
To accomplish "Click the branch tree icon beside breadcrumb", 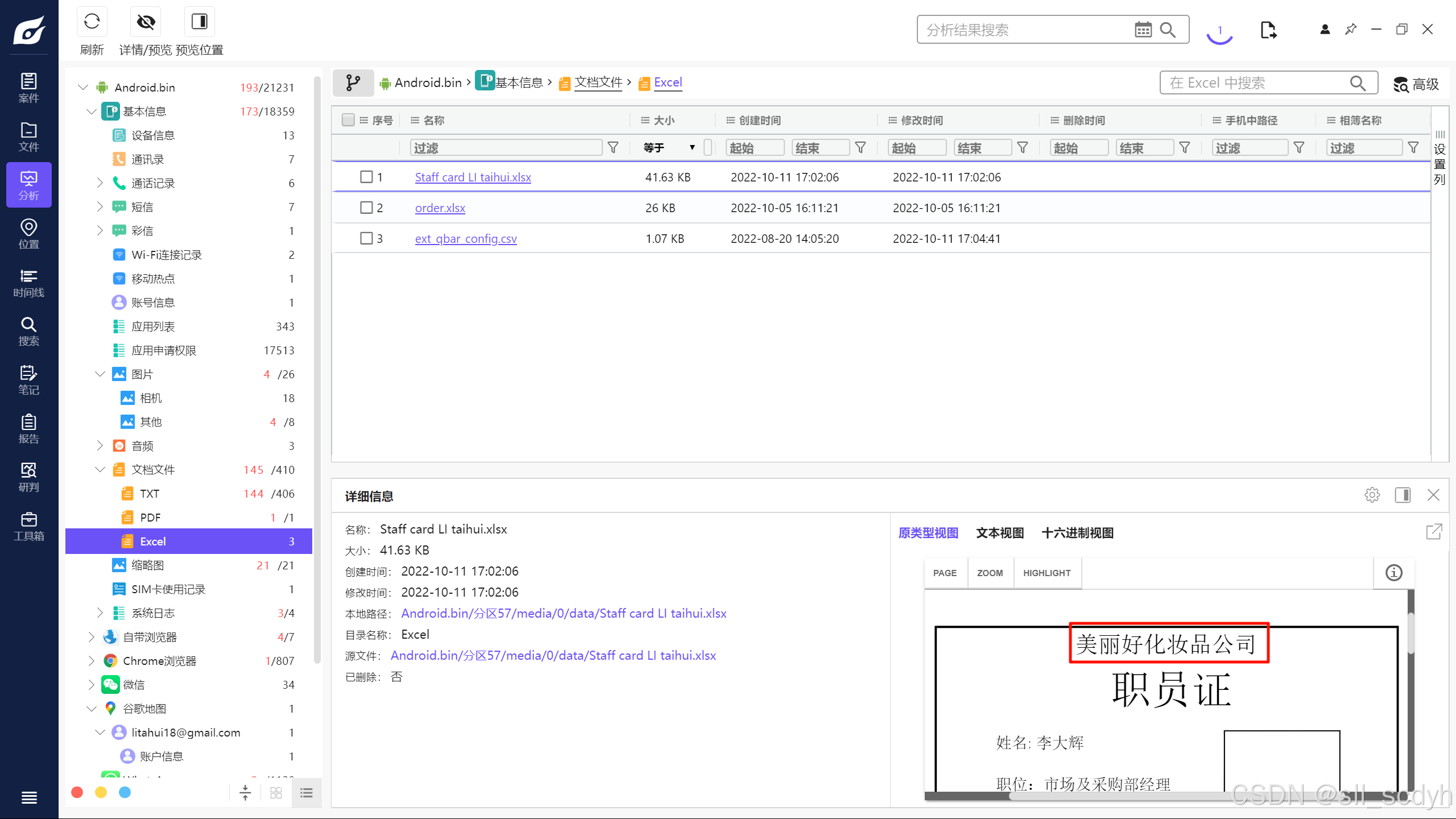I will pos(353,83).
